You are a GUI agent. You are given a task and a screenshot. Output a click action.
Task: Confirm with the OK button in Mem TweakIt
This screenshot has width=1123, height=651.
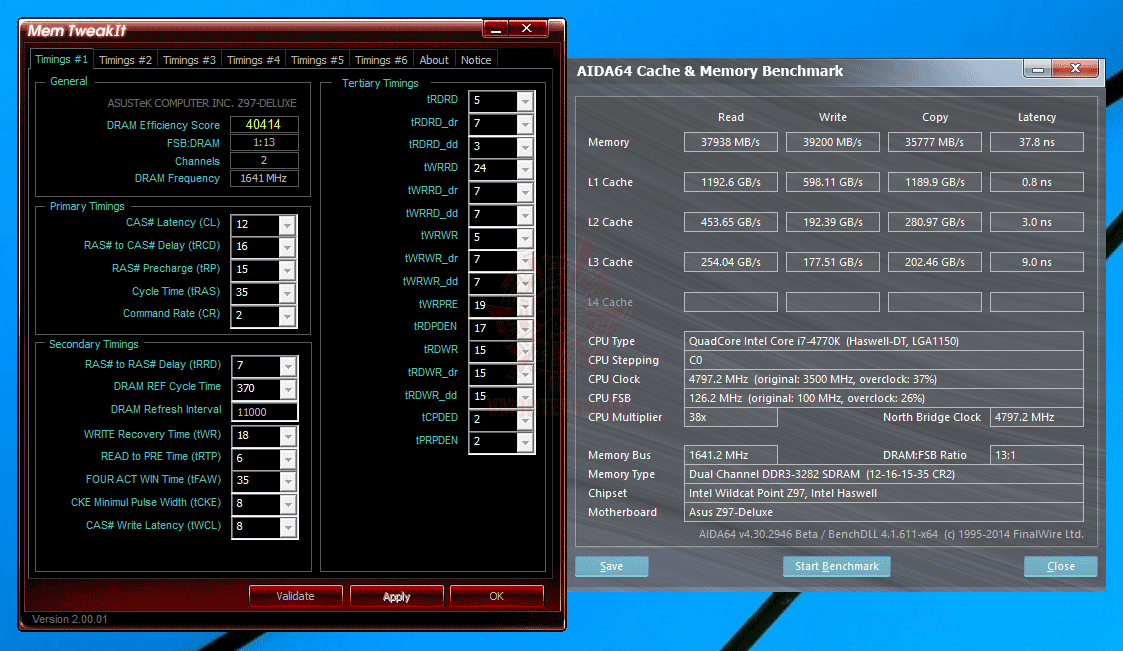496,596
